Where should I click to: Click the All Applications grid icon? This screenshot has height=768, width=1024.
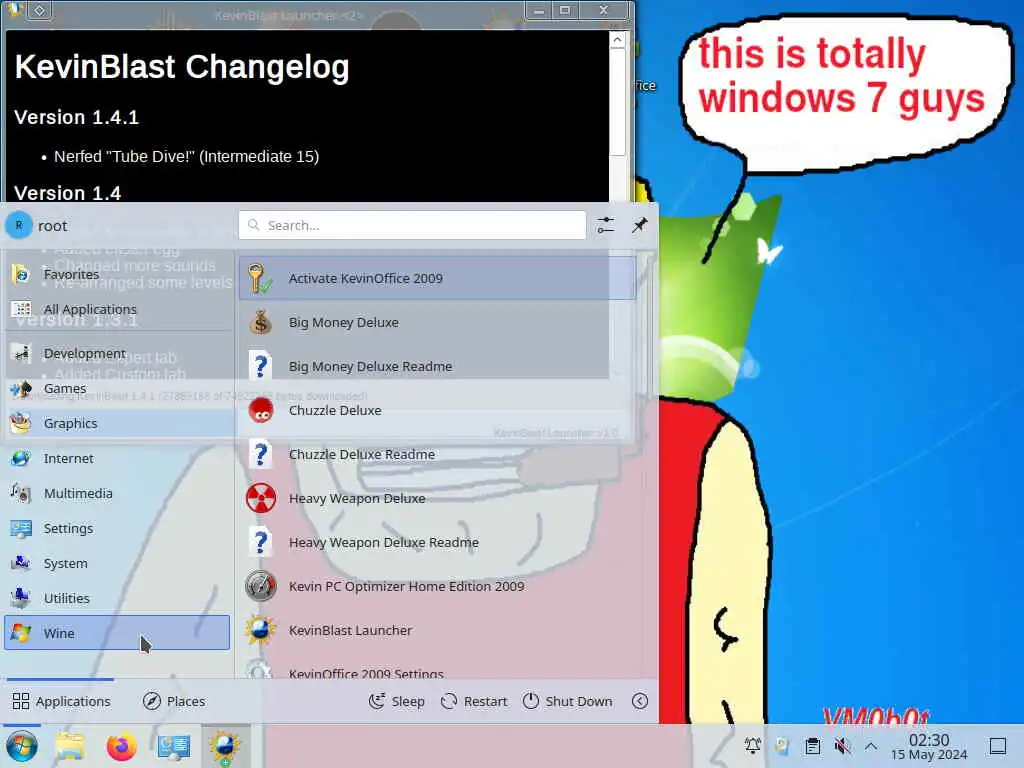click(21, 309)
